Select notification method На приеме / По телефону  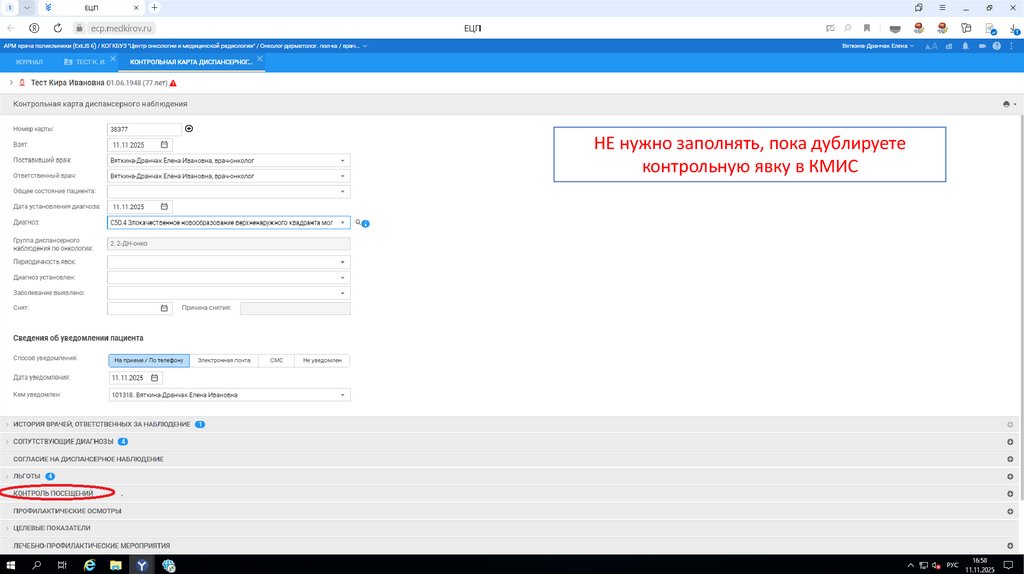[x=149, y=360]
